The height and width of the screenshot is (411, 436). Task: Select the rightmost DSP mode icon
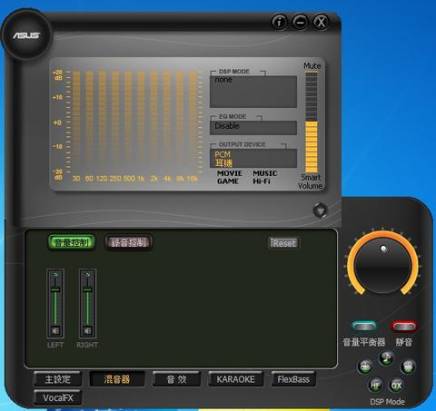[408, 367]
